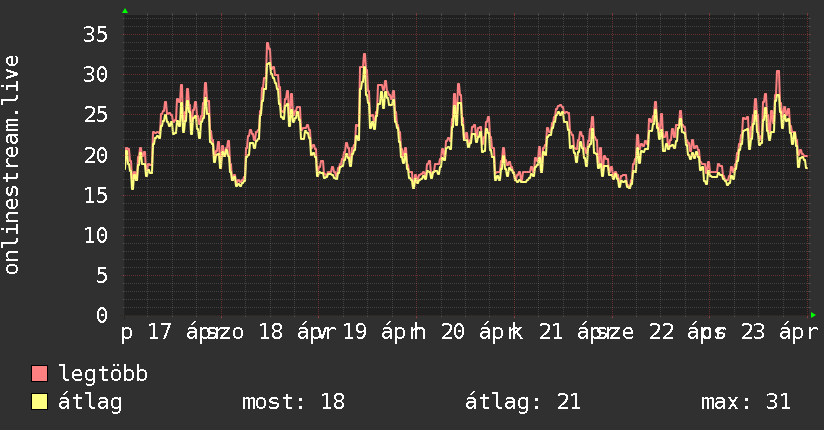Screen dimensions: 824x430
Task: Click the x-axis date label 21
Action: click(551, 332)
